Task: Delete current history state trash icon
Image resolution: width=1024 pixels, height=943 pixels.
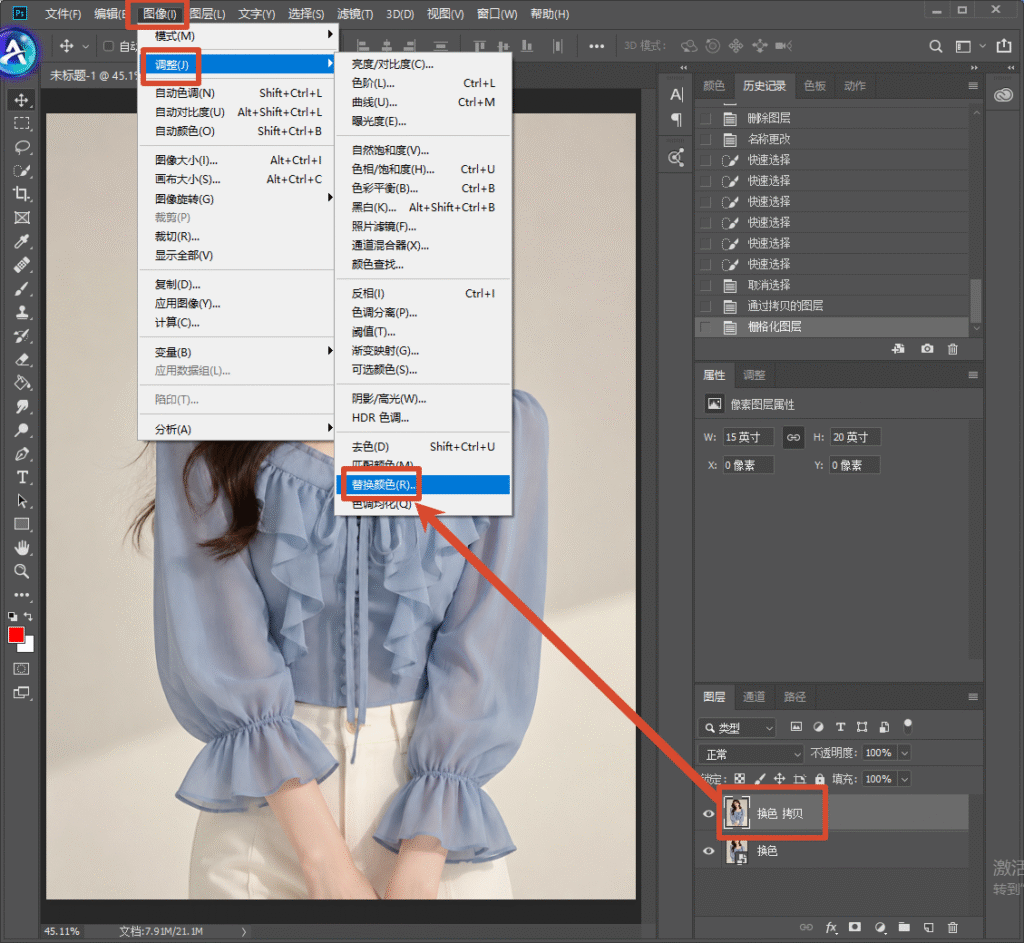Action: tap(953, 349)
